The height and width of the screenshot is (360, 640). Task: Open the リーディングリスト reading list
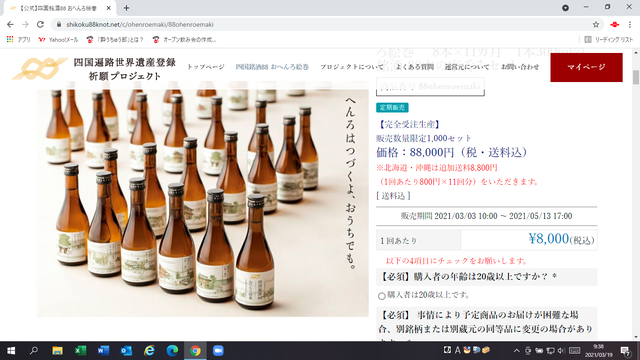click(x=609, y=40)
